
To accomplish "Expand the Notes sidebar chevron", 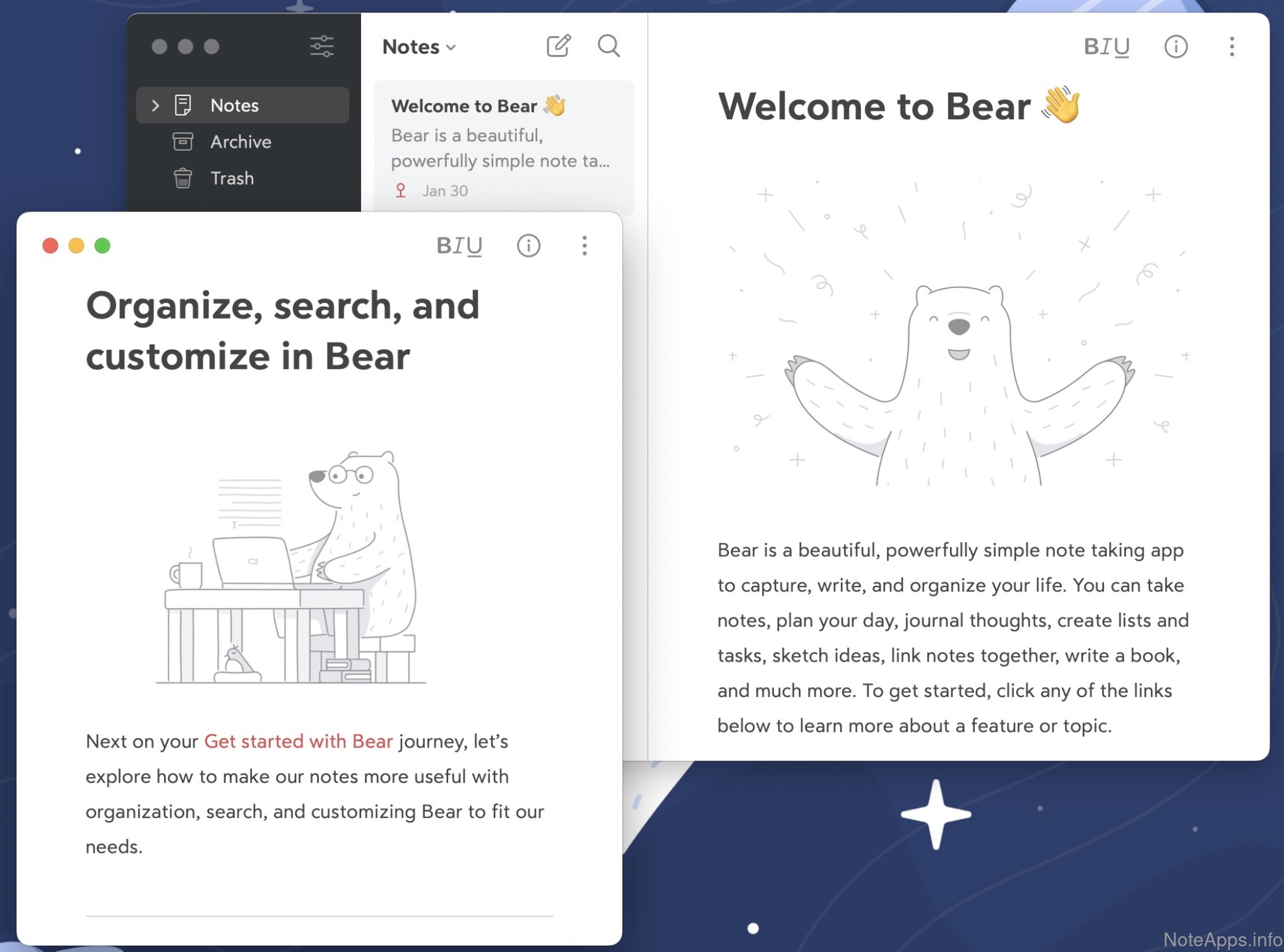I will point(155,105).
